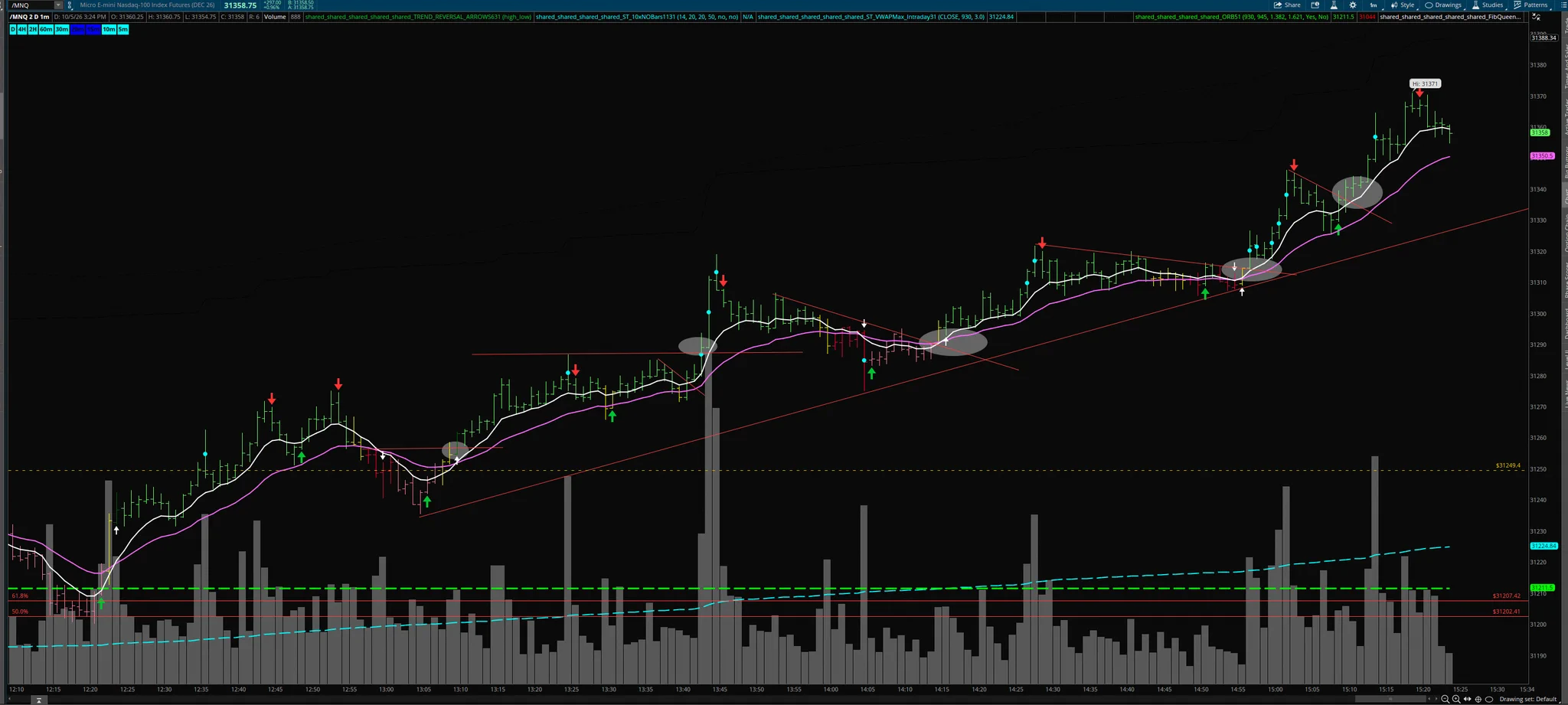Viewport: 1568px width, 705px height.
Task: Click the horizontal chart scrollbar thumb
Action: point(1390,699)
